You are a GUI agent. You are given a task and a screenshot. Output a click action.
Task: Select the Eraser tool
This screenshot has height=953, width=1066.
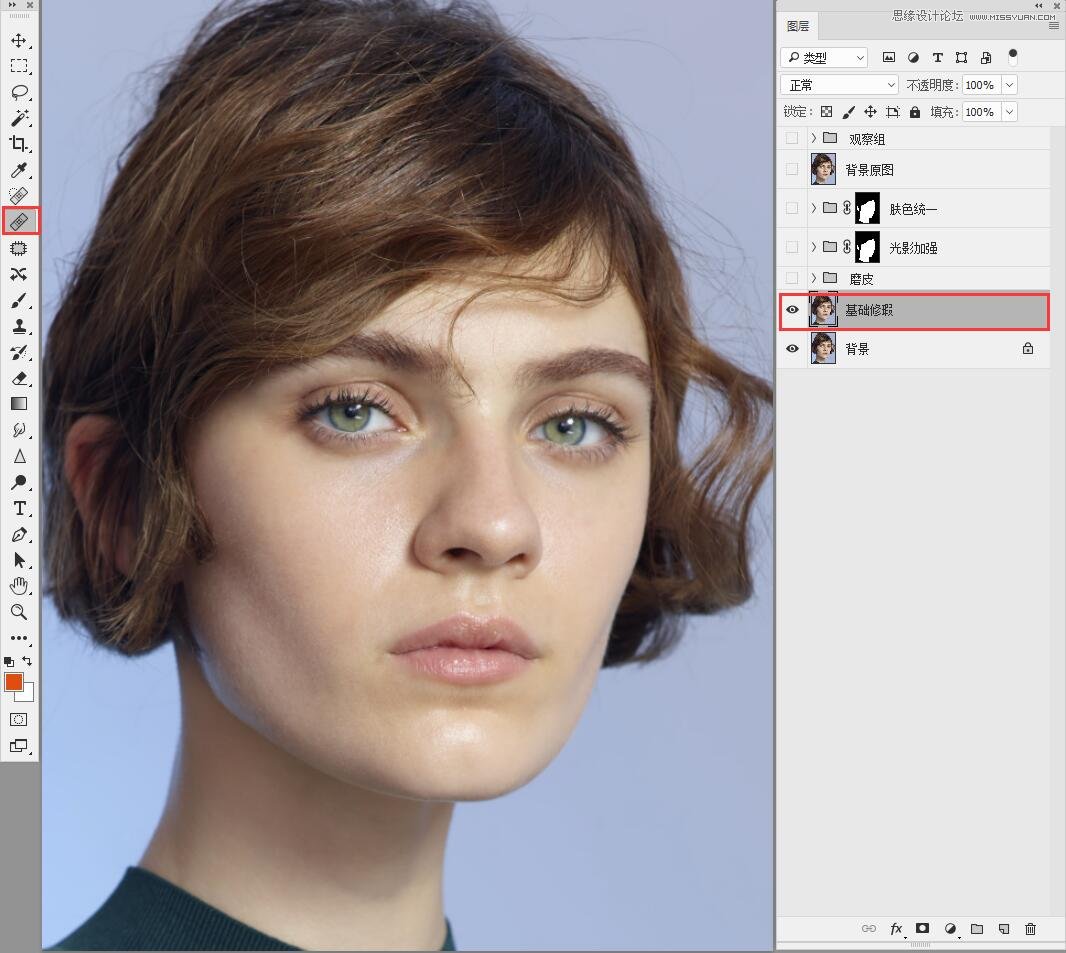pos(19,378)
